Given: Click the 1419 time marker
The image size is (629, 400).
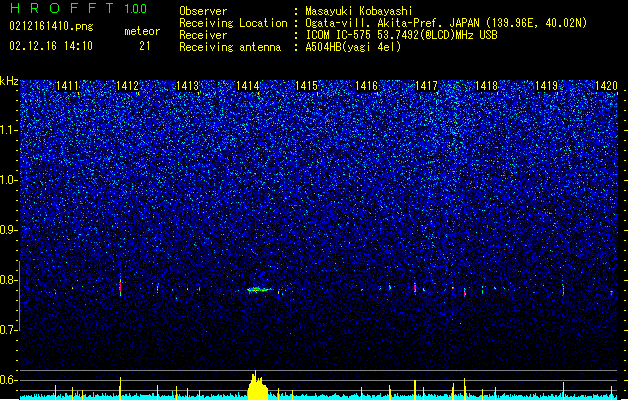Looking at the screenshot, I should point(546,86).
